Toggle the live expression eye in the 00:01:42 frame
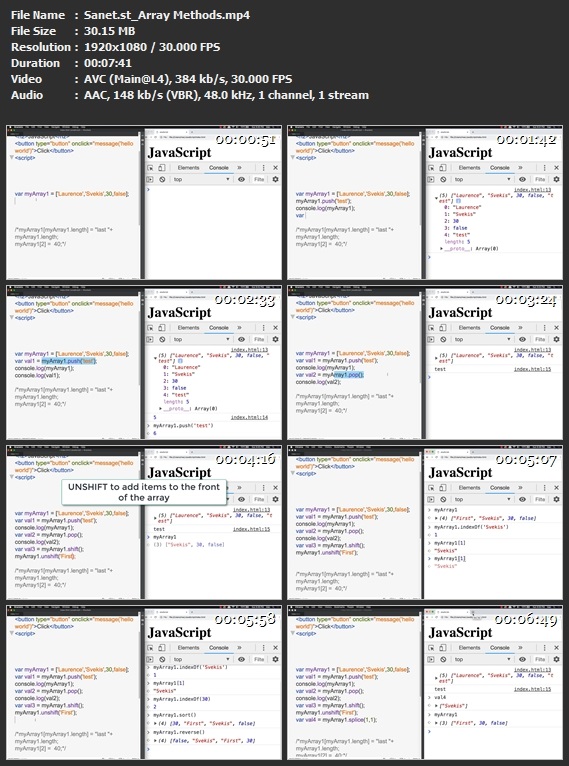The height and width of the screenshot is (766, 569). tap(522, 179)
